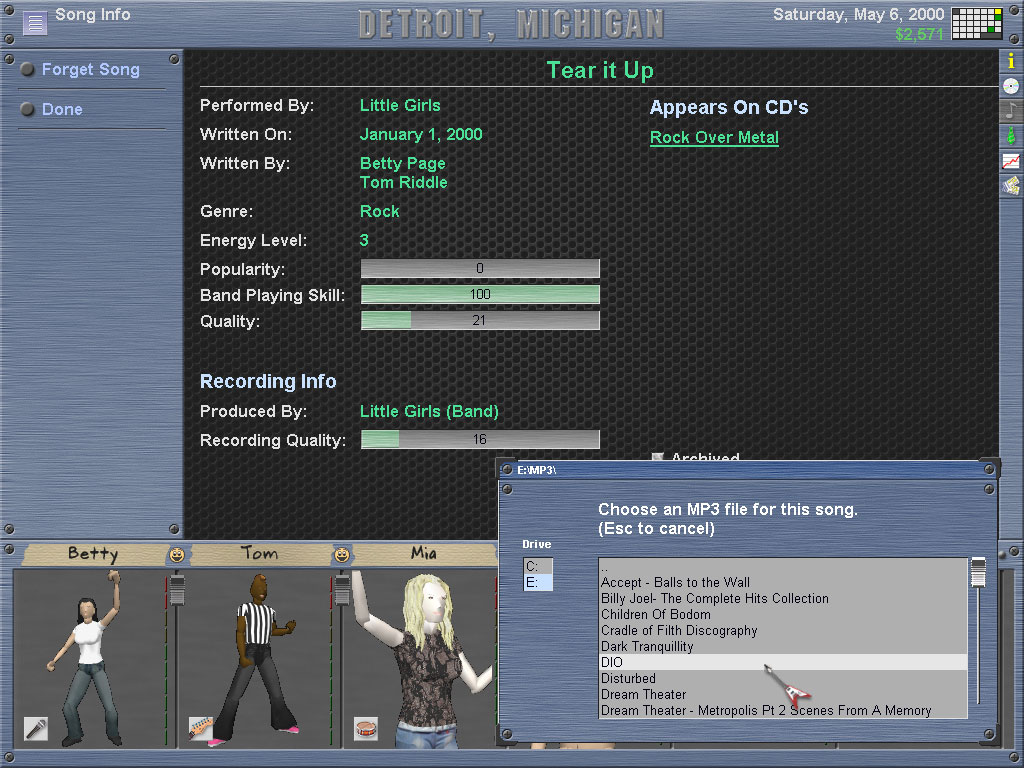Open the red line chart icon
Viewport: 1024px width, 768px height.
point(1011,161)
